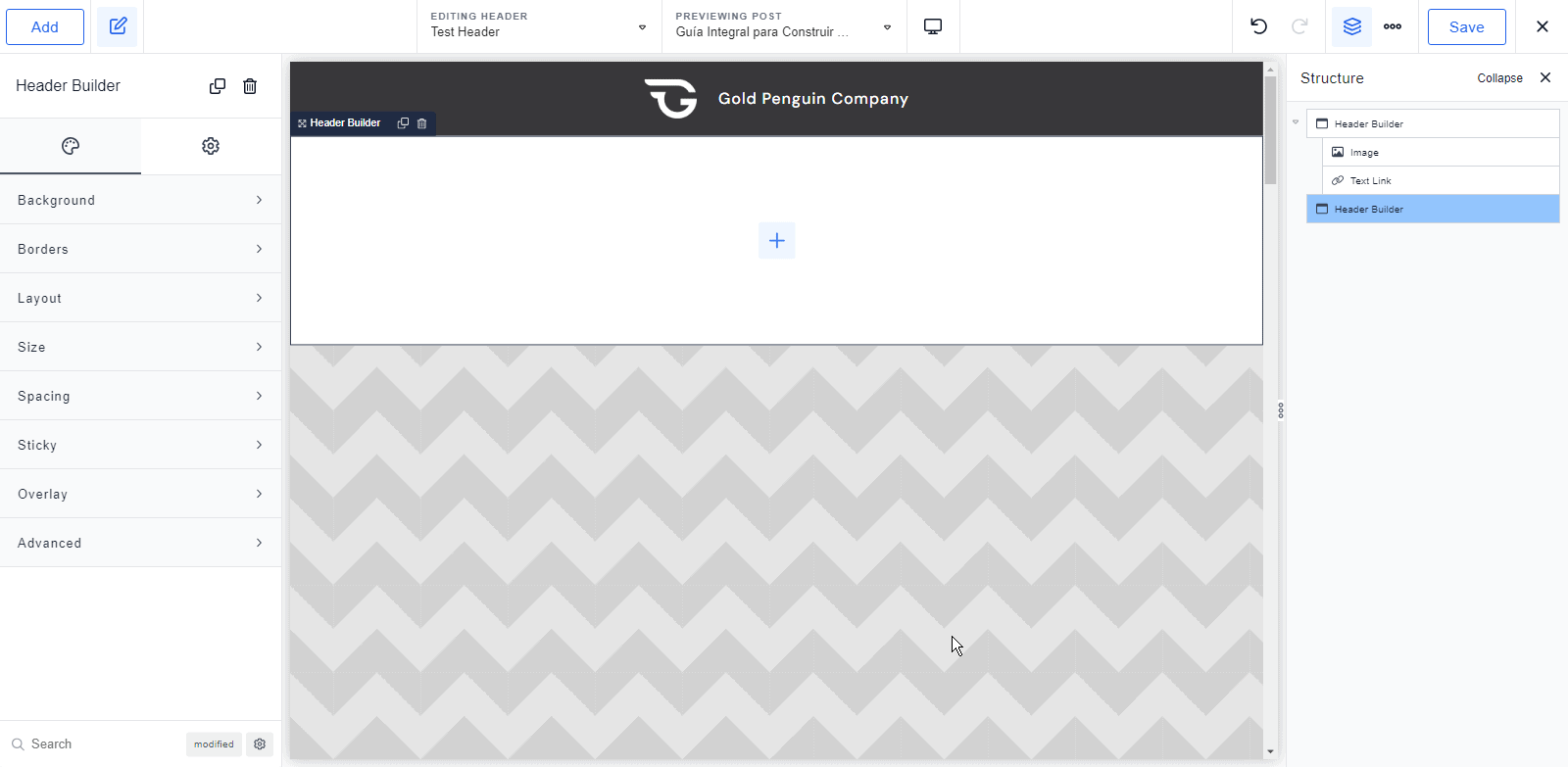Collapse first Header Builder tree arrow

(1296, 122)
